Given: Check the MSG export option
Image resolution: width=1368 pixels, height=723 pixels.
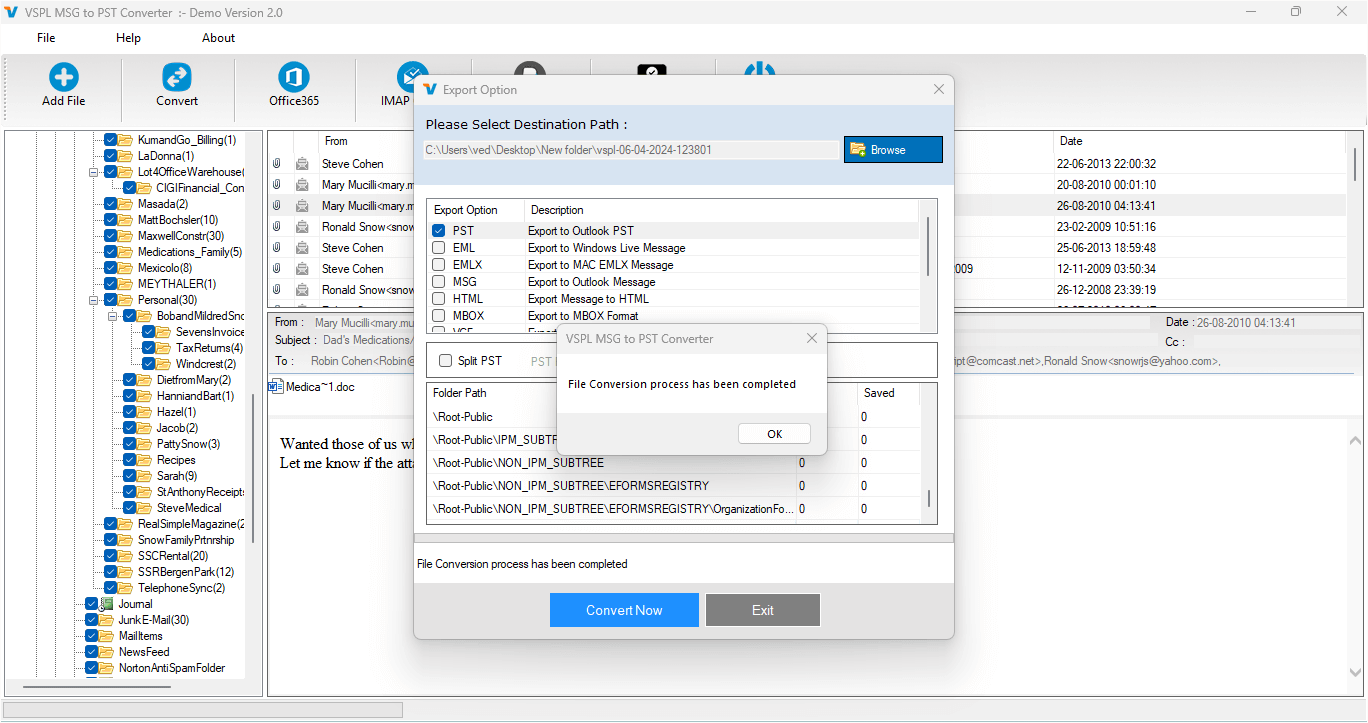Looking at the screenshot, I should 439,282.
